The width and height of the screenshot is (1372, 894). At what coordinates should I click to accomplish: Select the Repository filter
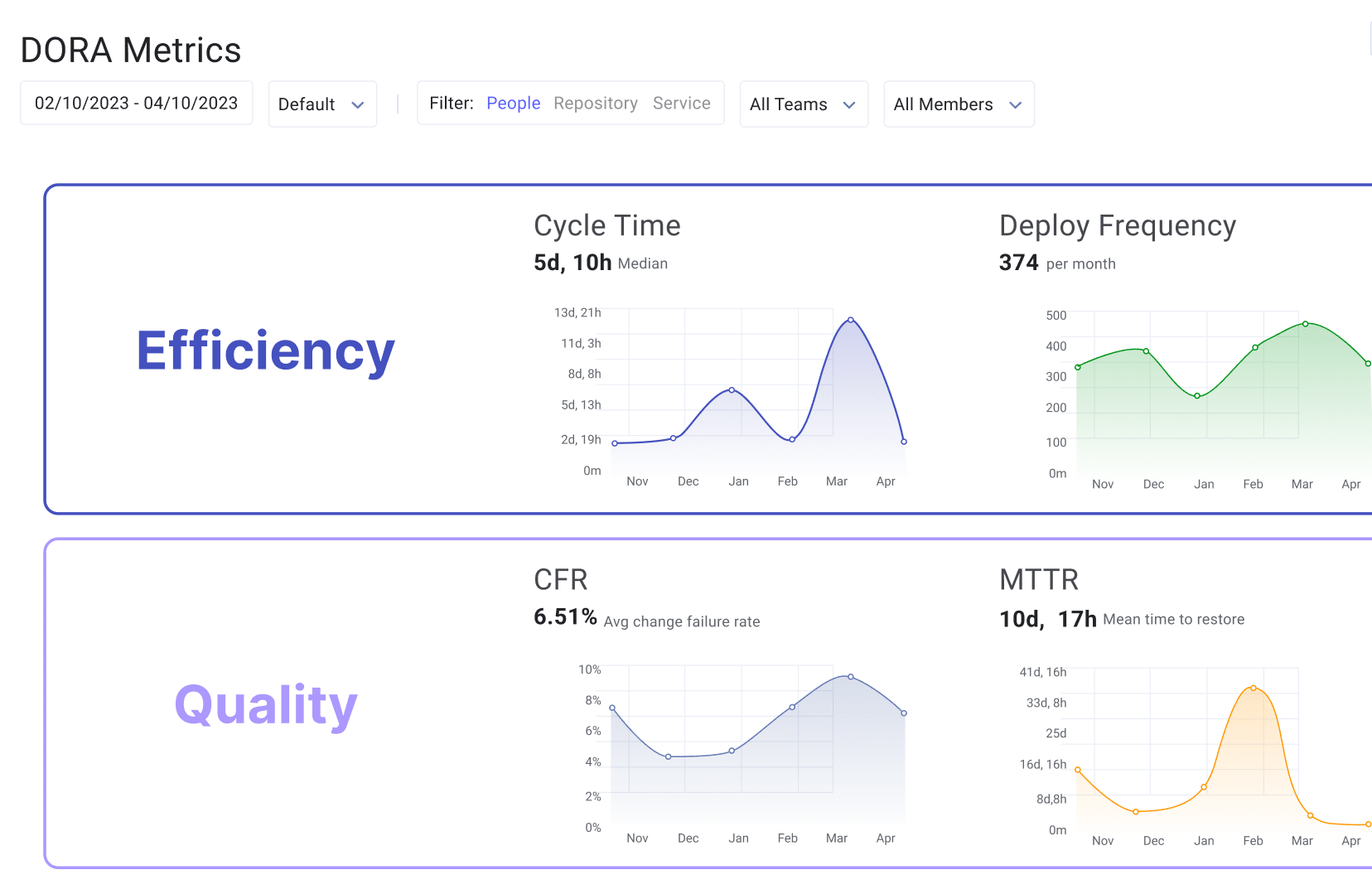pyautogui.click(x=596, y=104)
